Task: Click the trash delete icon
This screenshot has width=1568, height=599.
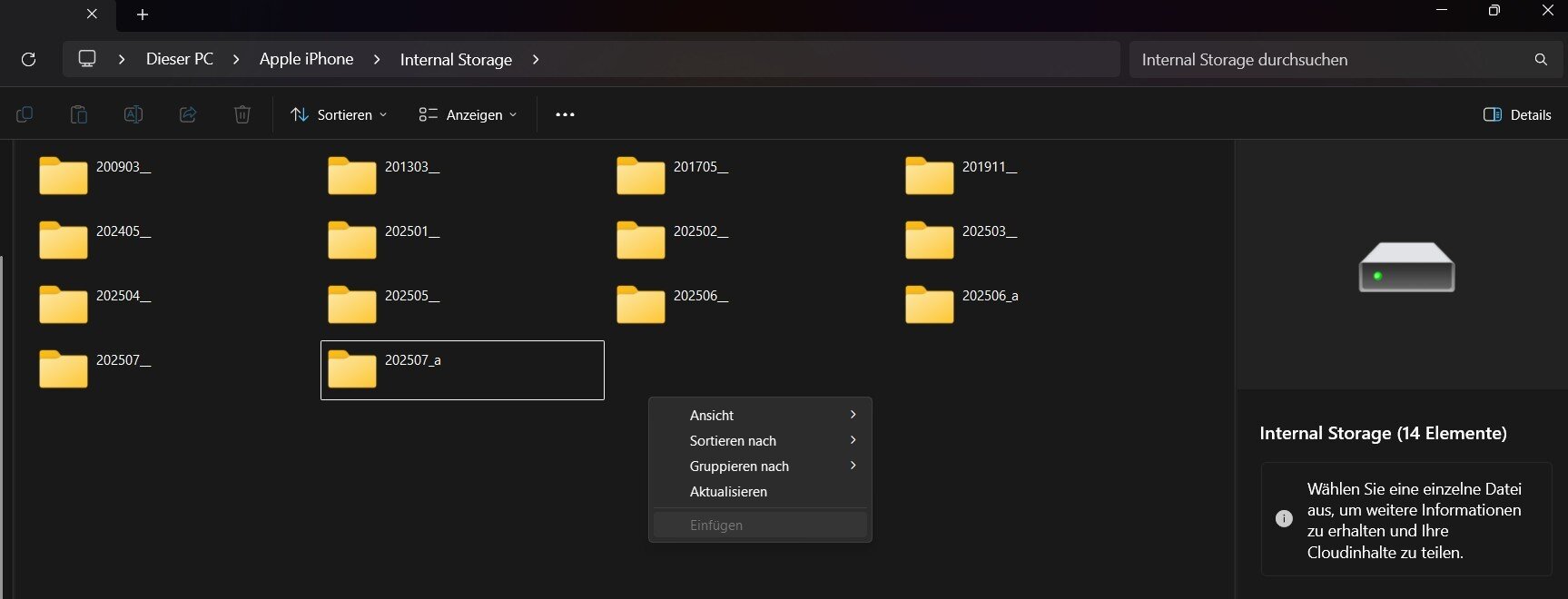Action: click(x=242, y=114)
